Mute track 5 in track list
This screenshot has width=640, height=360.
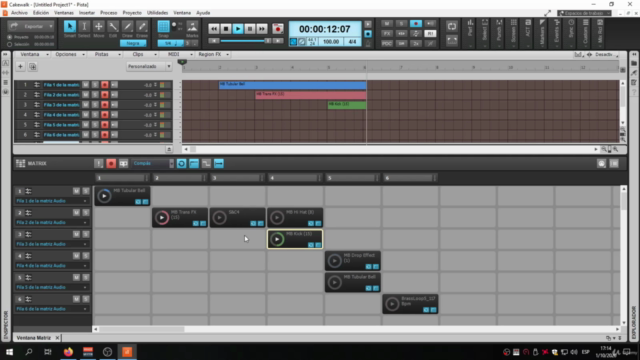(85, 125)
